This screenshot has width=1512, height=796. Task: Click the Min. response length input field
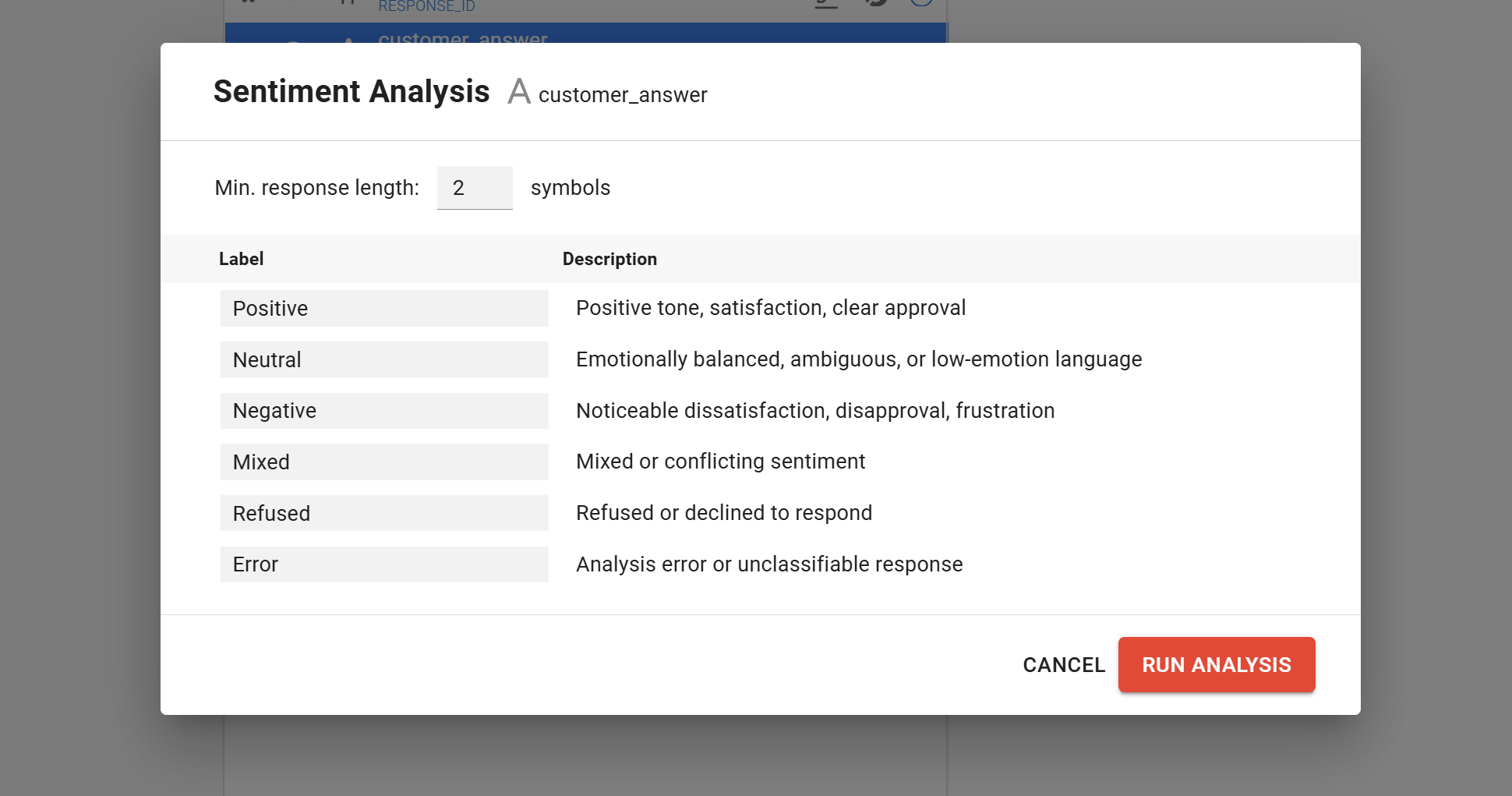474,188
